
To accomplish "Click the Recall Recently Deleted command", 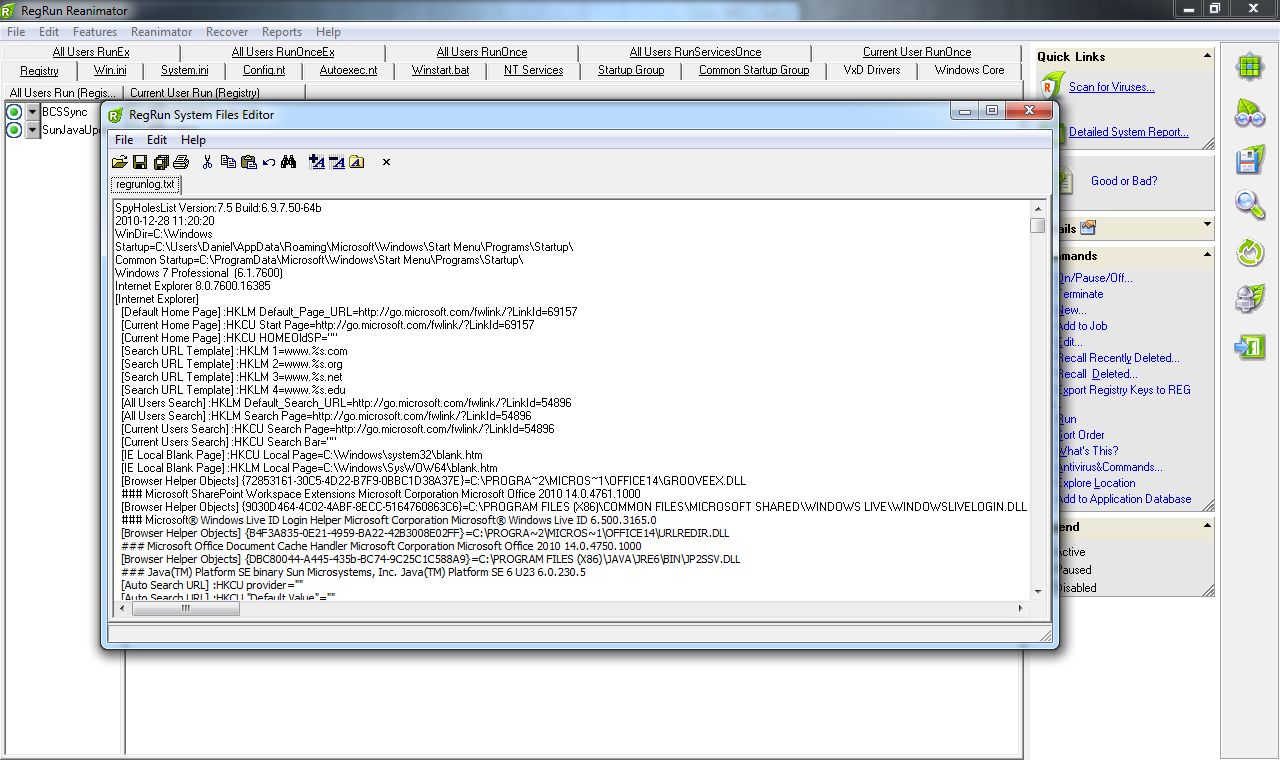I will tap(1119, 358).
